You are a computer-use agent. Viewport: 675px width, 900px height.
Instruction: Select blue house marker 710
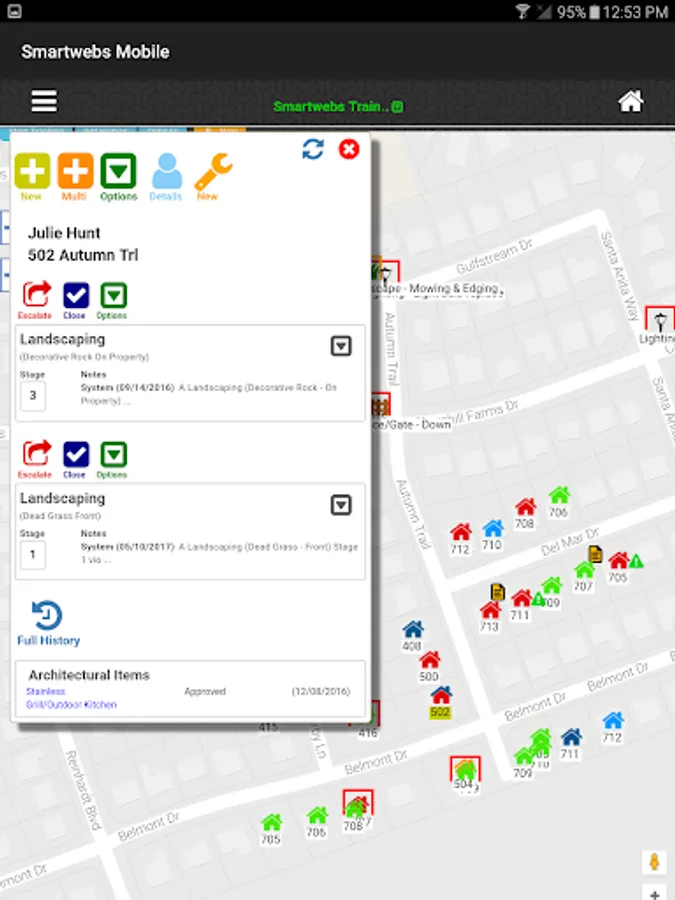492,528
